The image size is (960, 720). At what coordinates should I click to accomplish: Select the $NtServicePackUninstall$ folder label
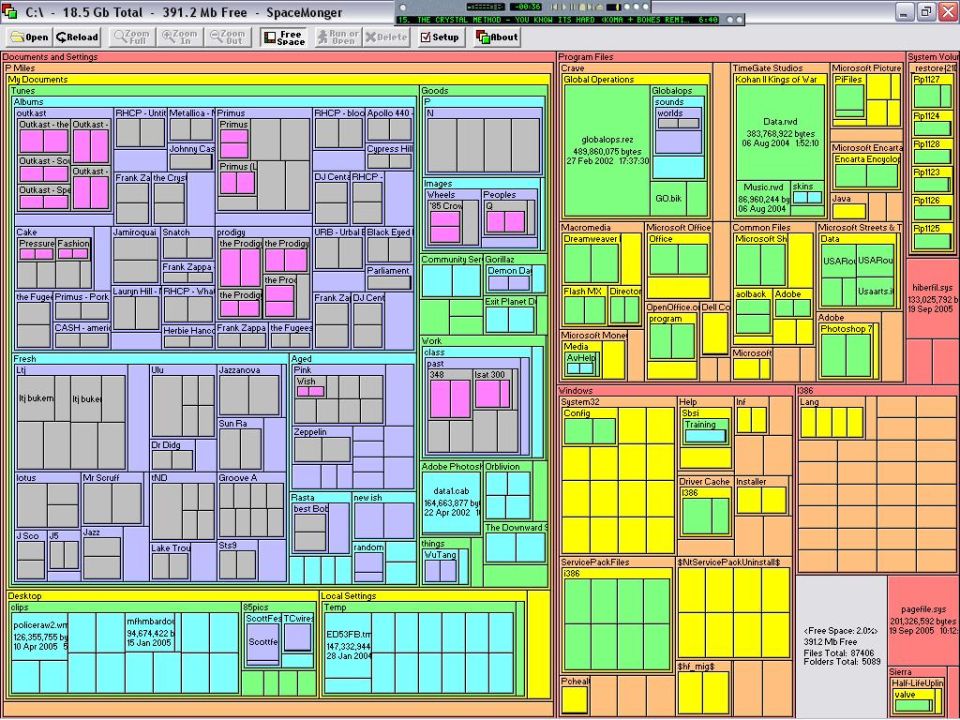click(x=729, y=562)
